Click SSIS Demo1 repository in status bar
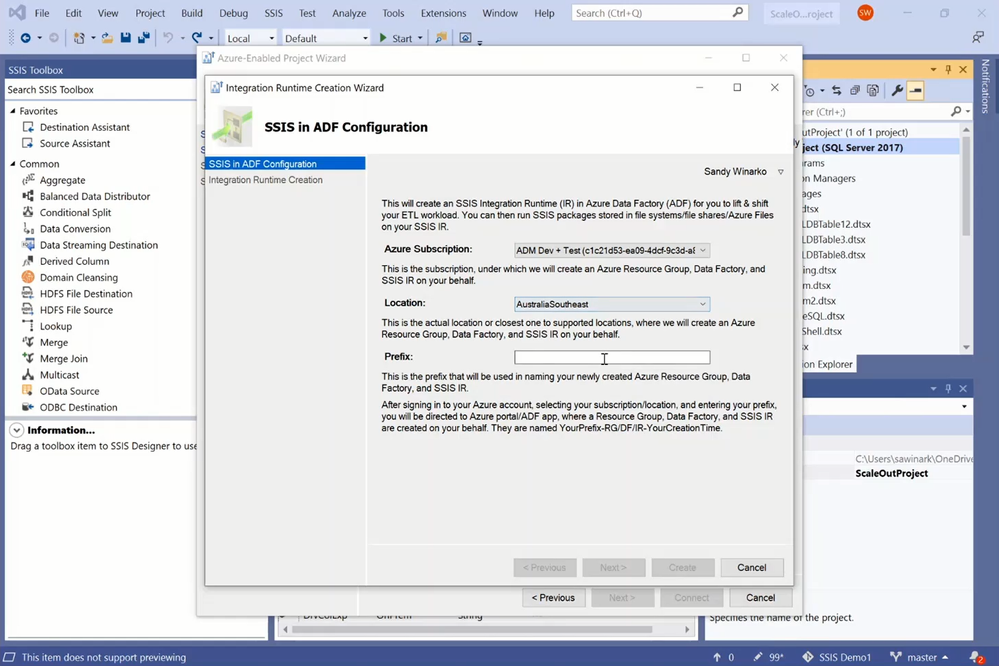 (x=837, y=657)
